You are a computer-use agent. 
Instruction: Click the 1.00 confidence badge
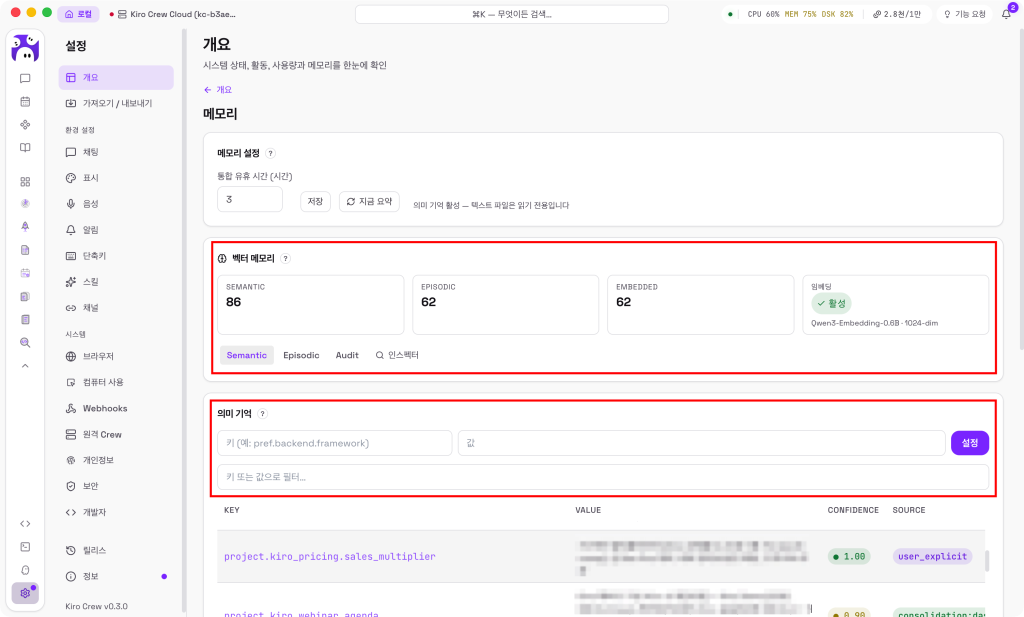pos(849,556)
